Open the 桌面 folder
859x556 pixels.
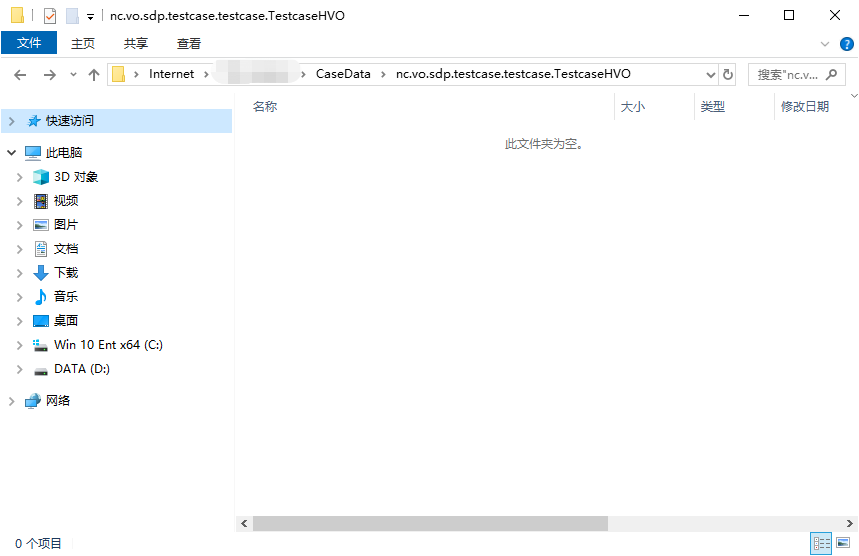click(66, 320)
